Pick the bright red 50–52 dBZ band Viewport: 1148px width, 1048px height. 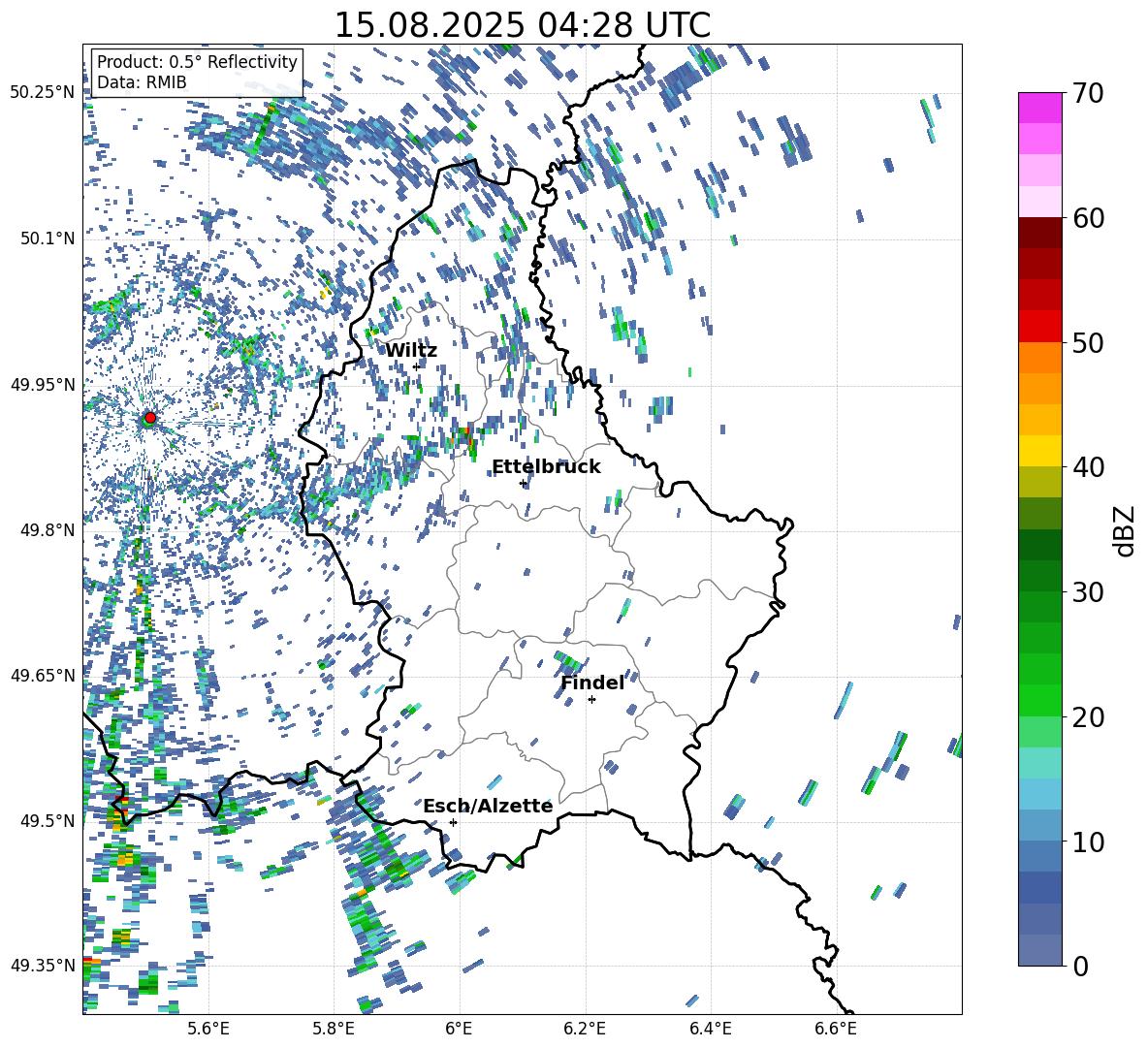point(1040,327)
